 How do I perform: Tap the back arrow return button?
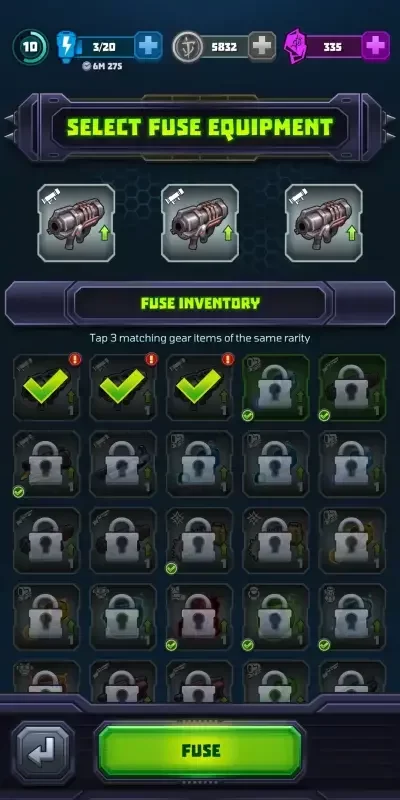pos(43,753)
